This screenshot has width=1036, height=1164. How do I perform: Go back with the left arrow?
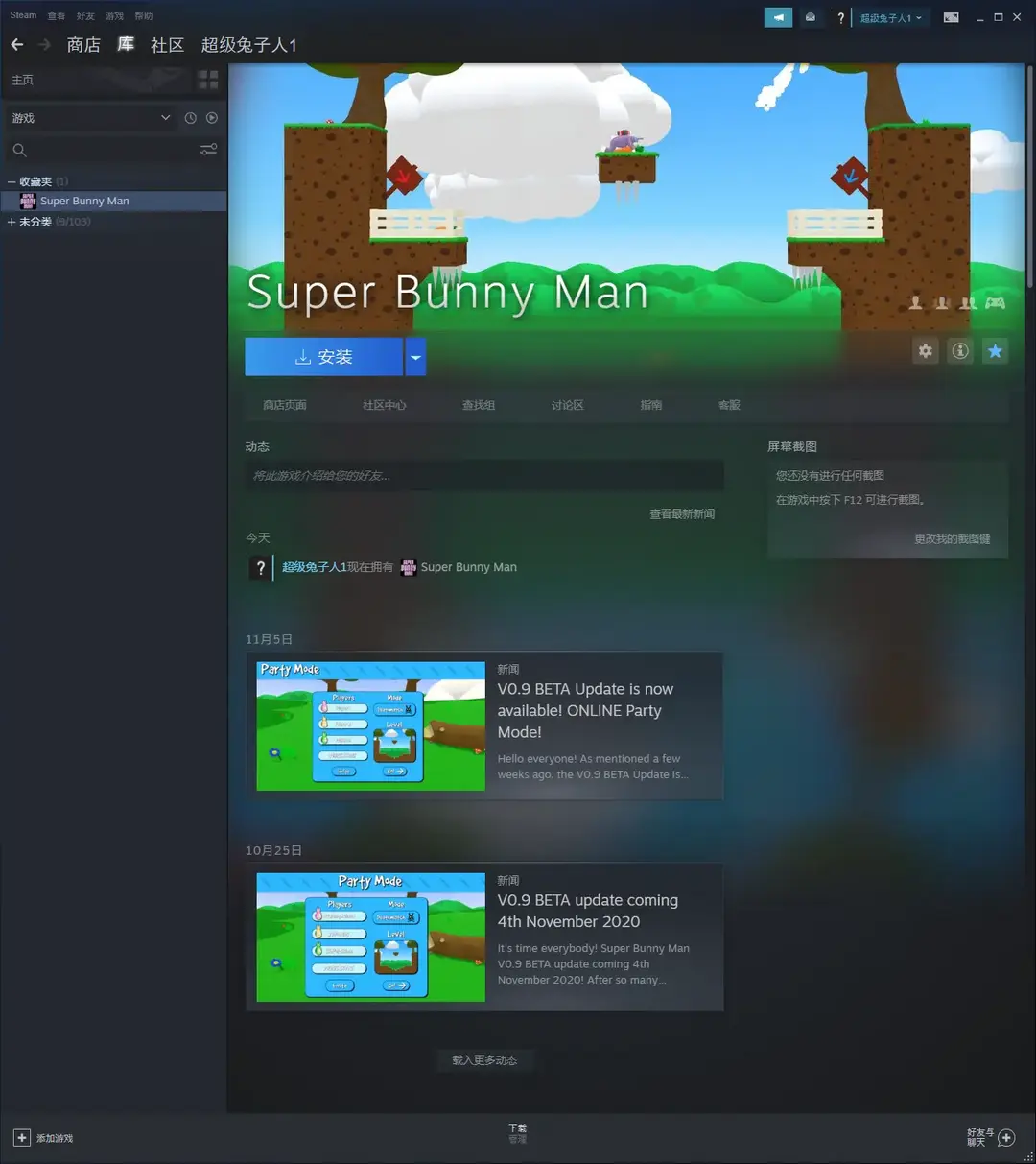pos(17,44)
